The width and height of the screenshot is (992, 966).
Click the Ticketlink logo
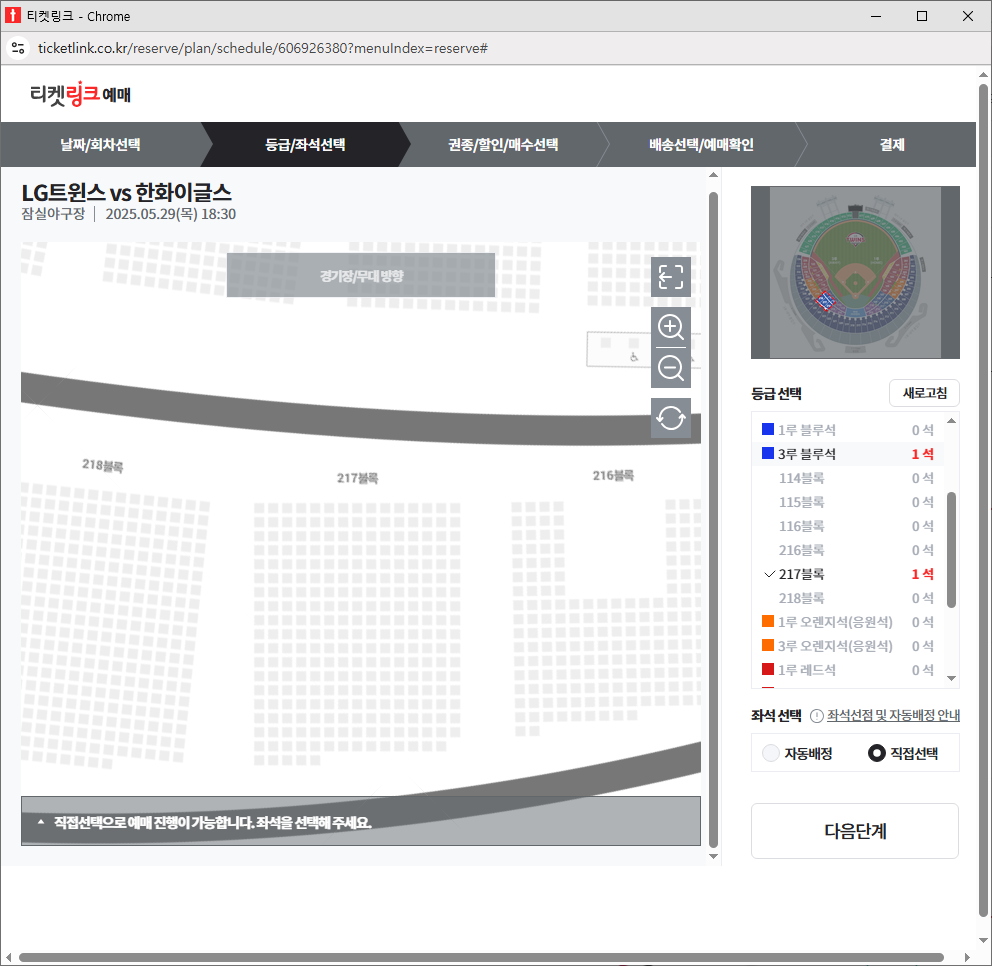tap(80, 94)
